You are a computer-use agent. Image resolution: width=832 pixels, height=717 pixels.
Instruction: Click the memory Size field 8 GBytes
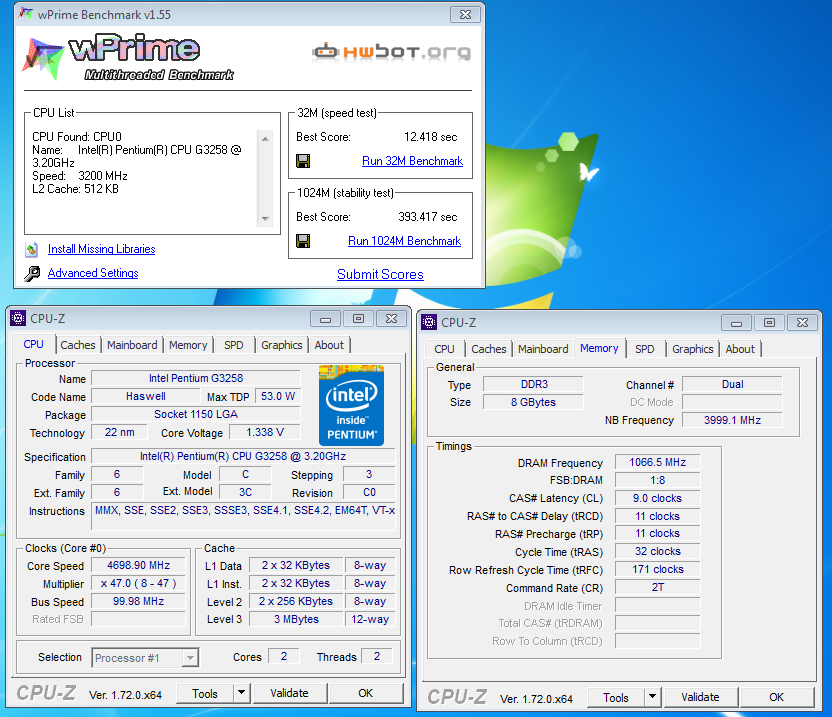click(534, 402)
